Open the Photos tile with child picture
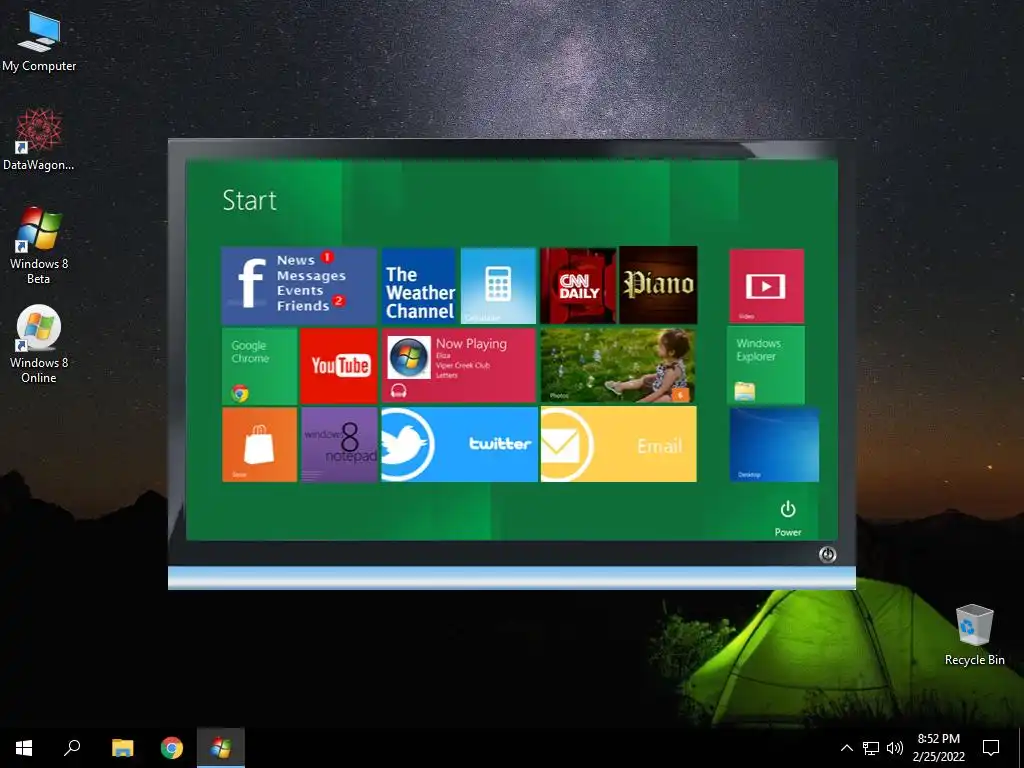Screen dimensions: 1024x768 click(x=618, y=366)
